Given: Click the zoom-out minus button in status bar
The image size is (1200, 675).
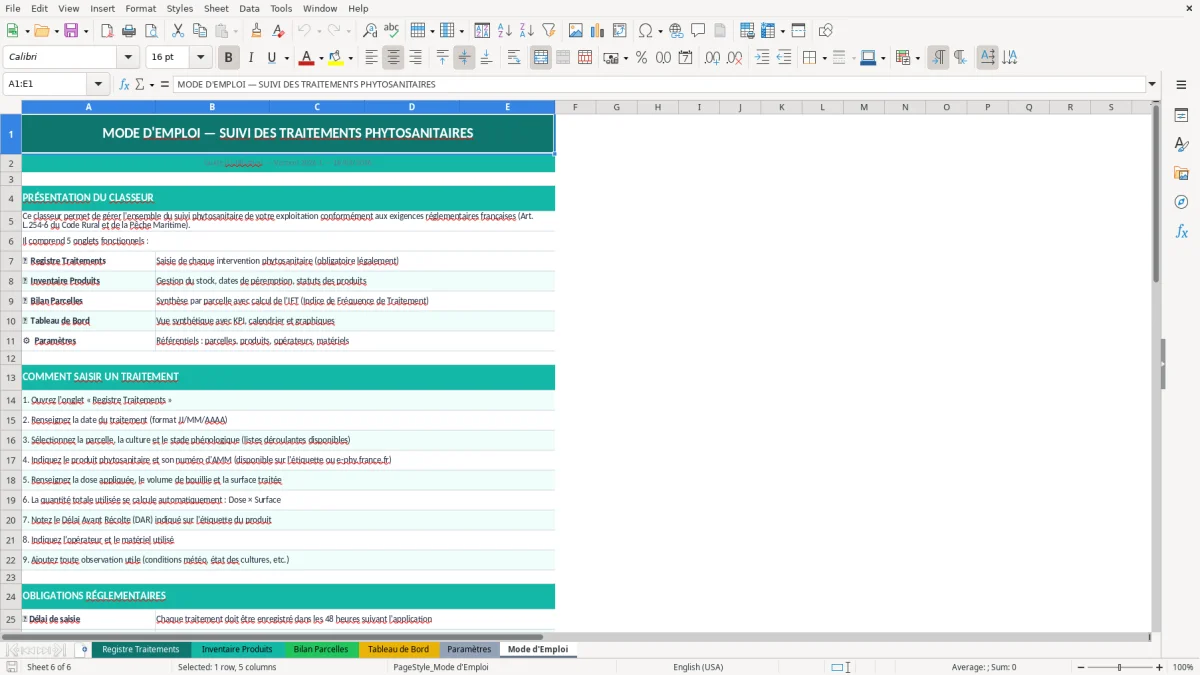Looking at the screenshot, I should click(x=1080, y=667).
